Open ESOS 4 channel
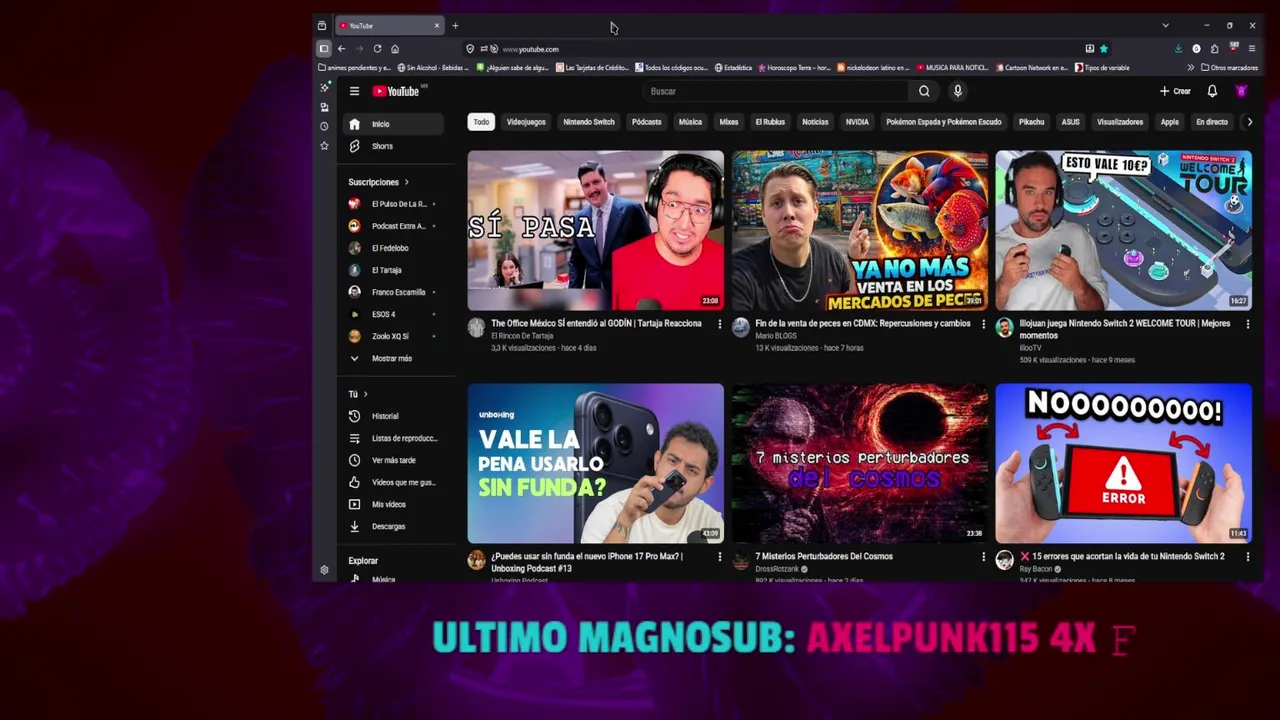Image resolution: width=1280 pixels, height=720 pixels. pyautogui.click(x=392, y=314)
